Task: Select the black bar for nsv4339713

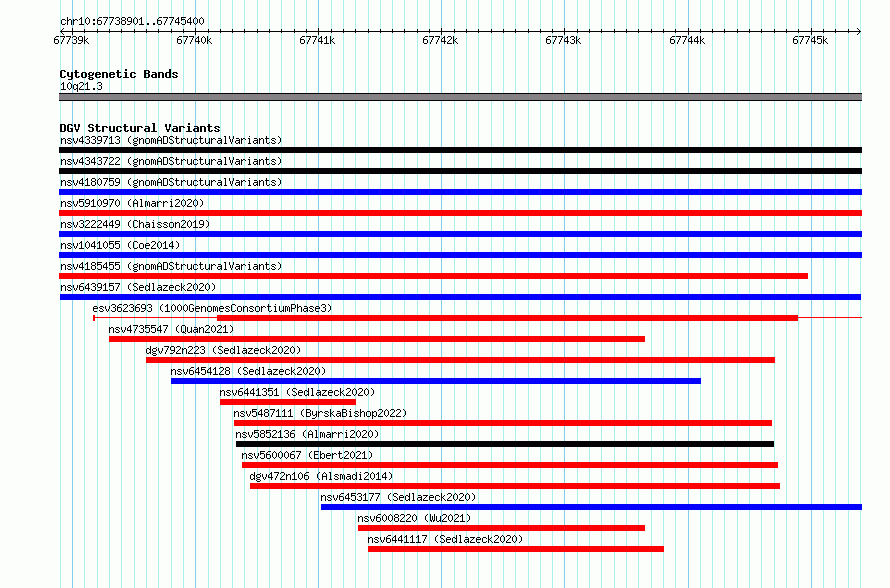Action: click(460, 150)
